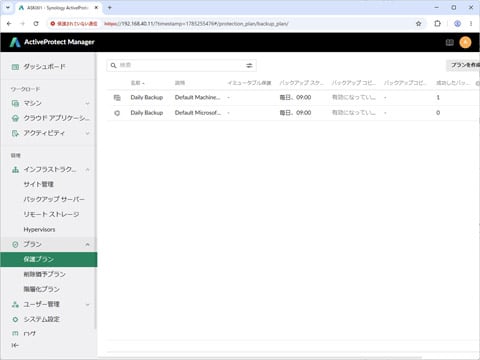The image size is (480, 360).
Task: Expand the アクティビティ submenu chevron
Action: tap(87, 133)
